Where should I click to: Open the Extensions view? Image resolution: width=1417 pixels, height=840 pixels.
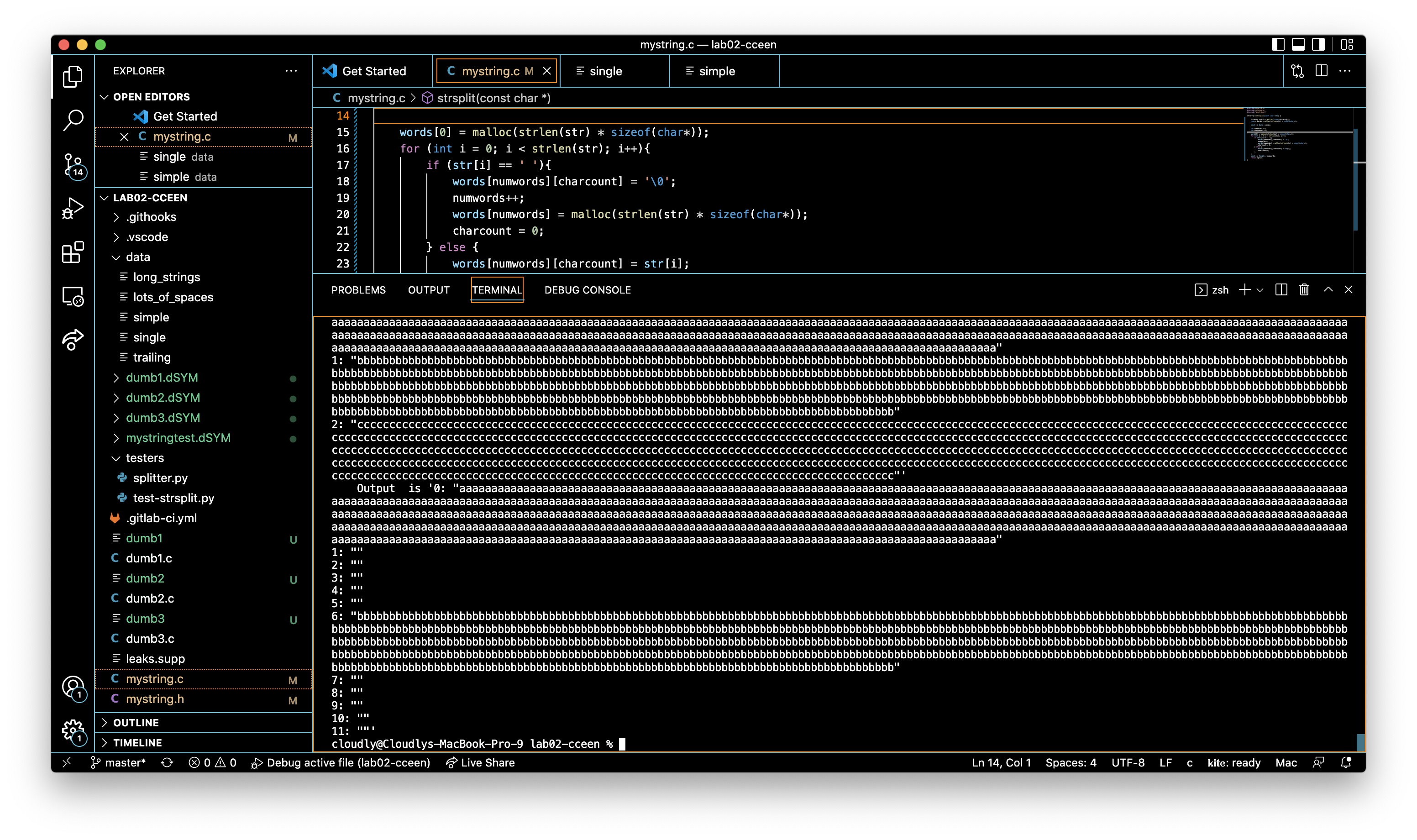pos(73,252)
